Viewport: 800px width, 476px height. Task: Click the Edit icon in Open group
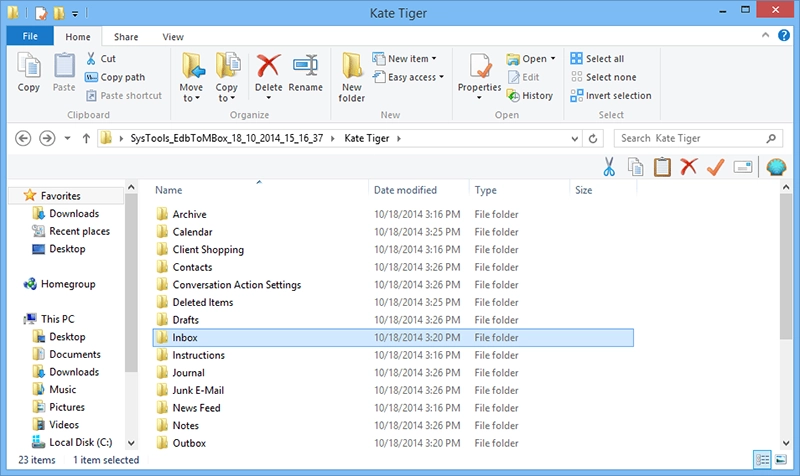coord(513,77)
